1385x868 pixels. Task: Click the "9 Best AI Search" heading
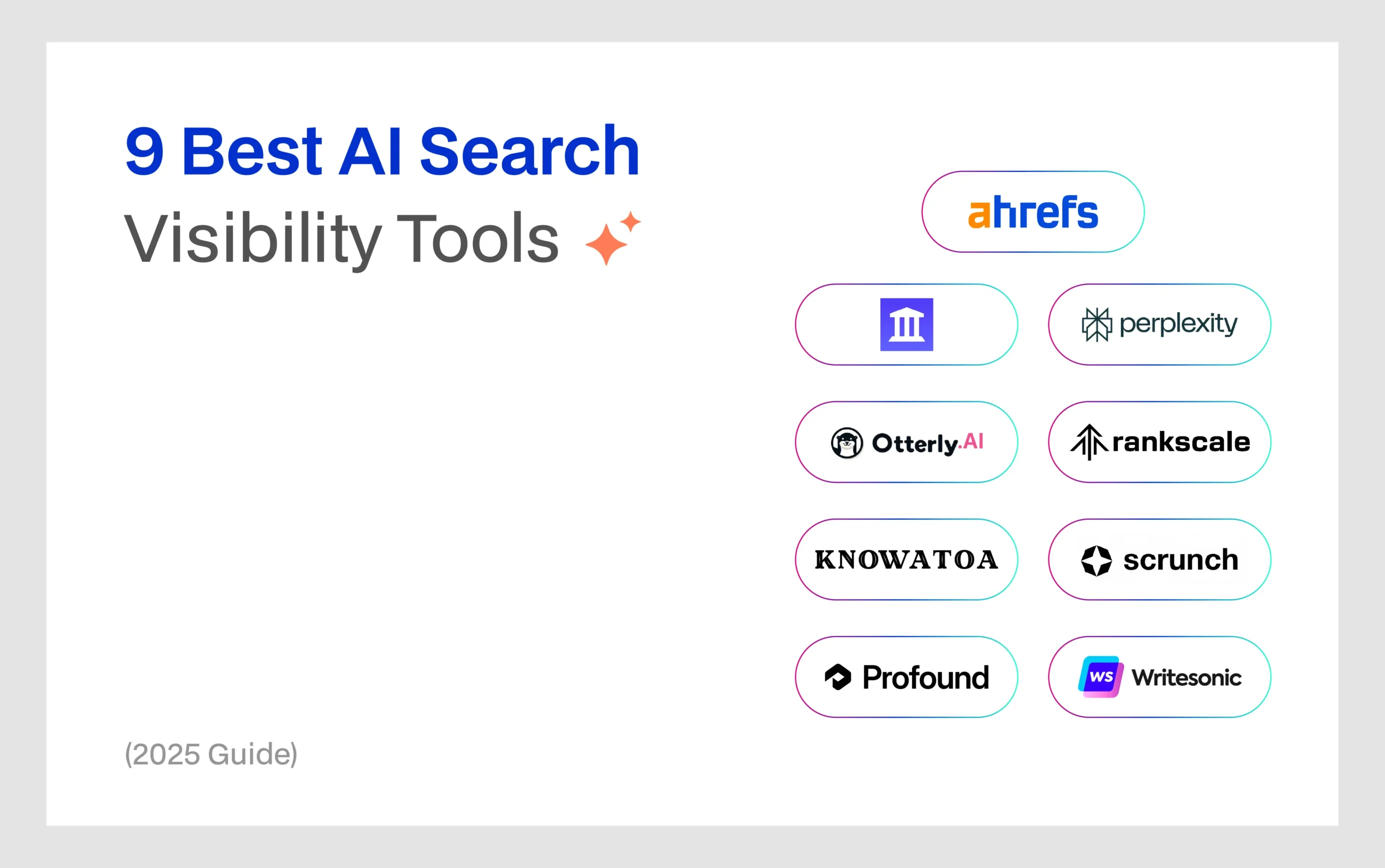382,150
